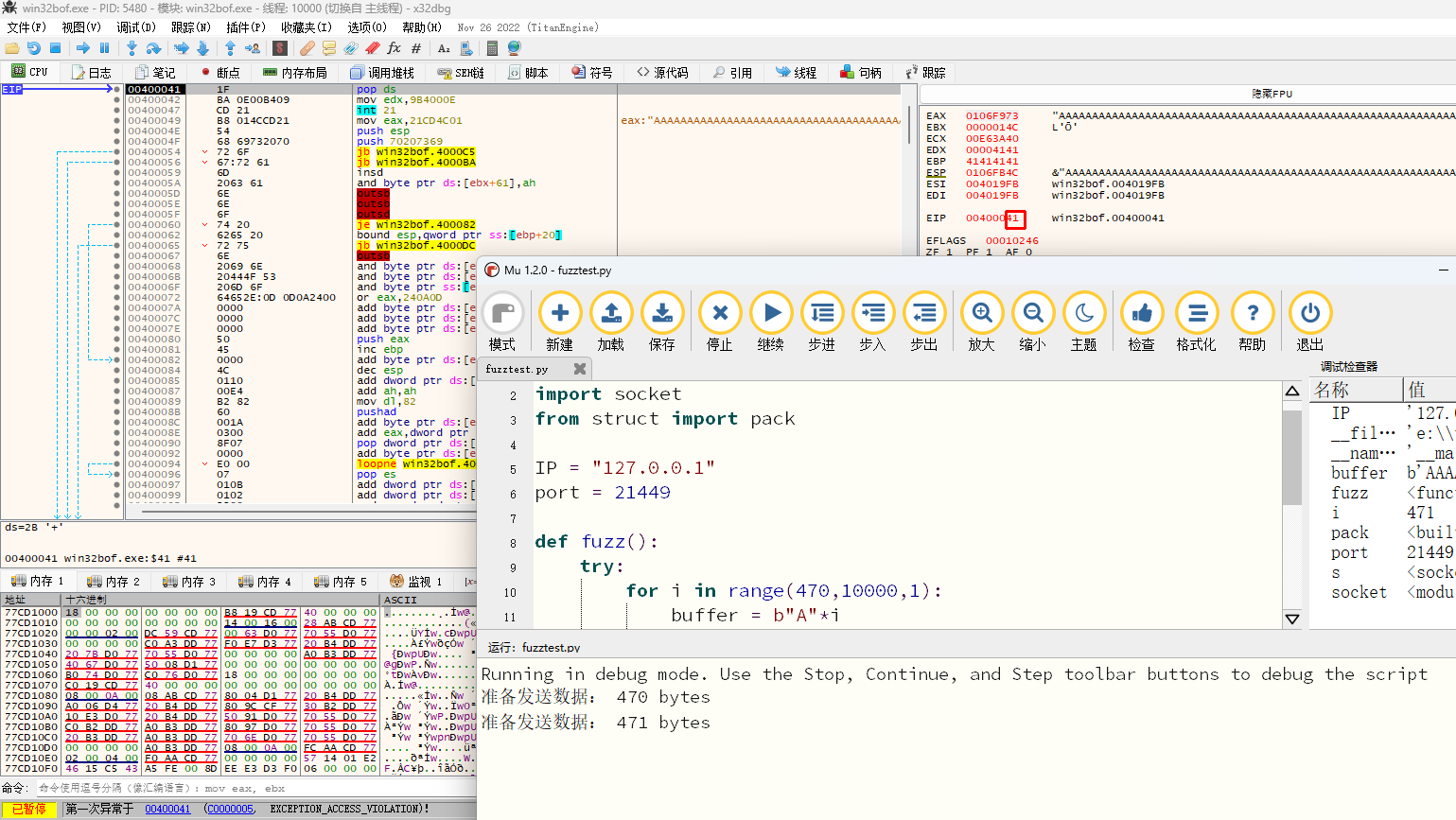Click Mu editor scrollbar down arrow
This screenshot has width=1456, height=820.
click(x=1292, y=619)
